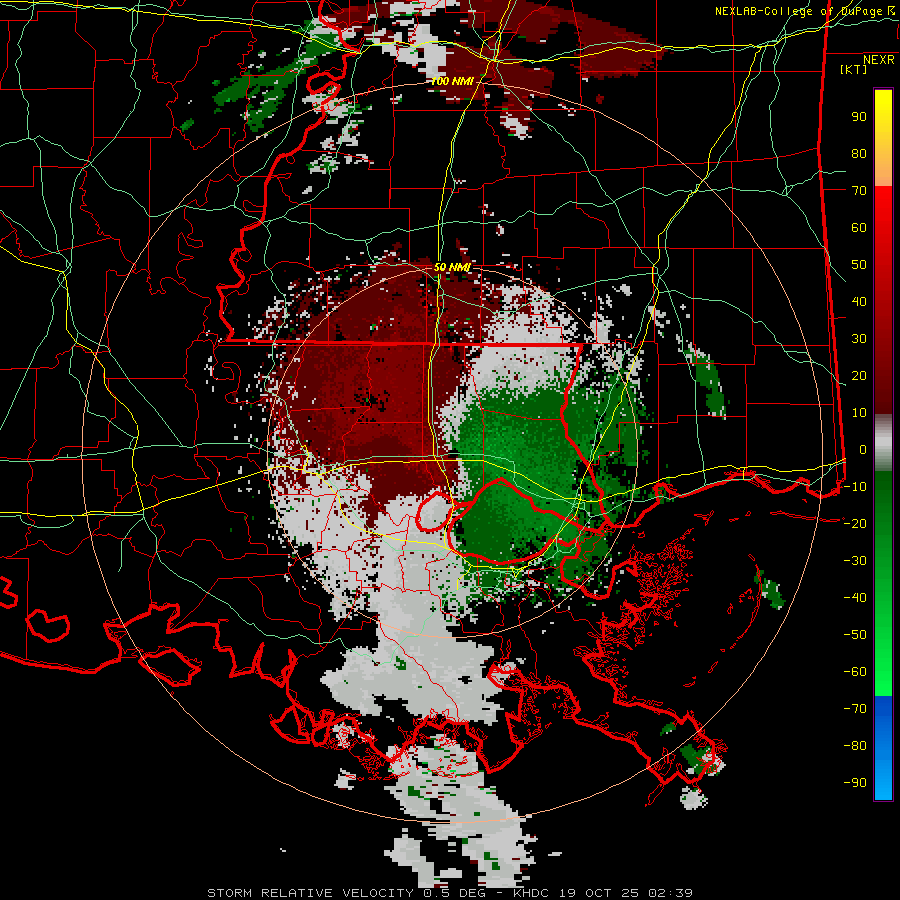The height and width of the screenshot is (900, 900).
Task: Click the -20 value on velocity scale
Action: 855,523
